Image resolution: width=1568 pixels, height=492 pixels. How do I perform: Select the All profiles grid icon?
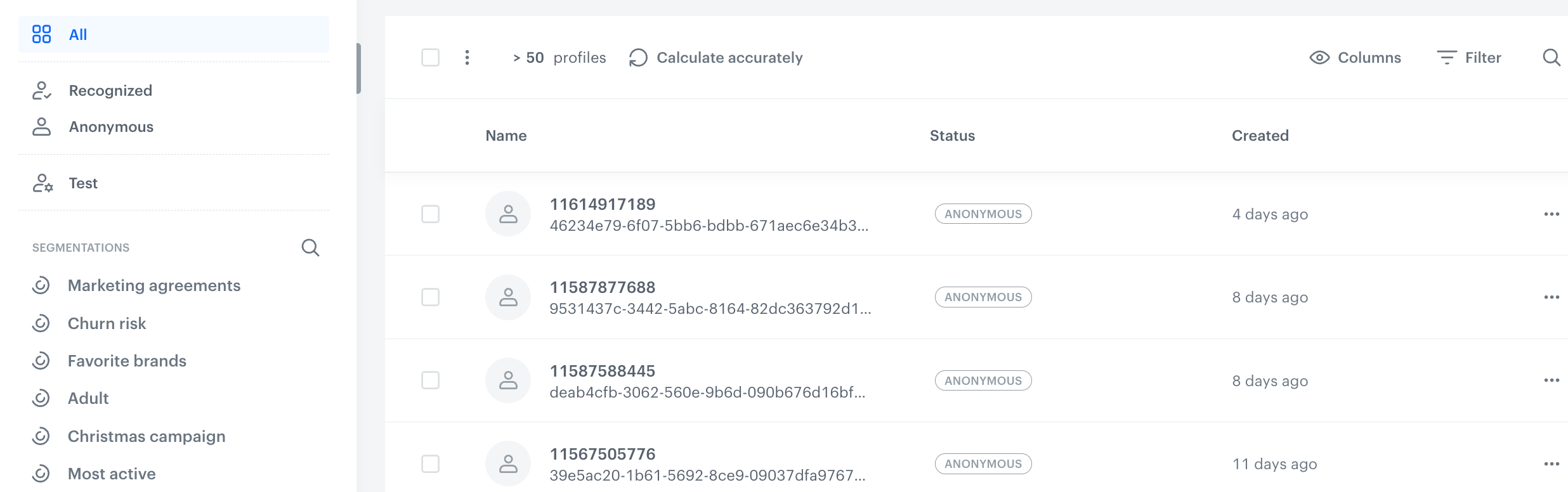42,34
